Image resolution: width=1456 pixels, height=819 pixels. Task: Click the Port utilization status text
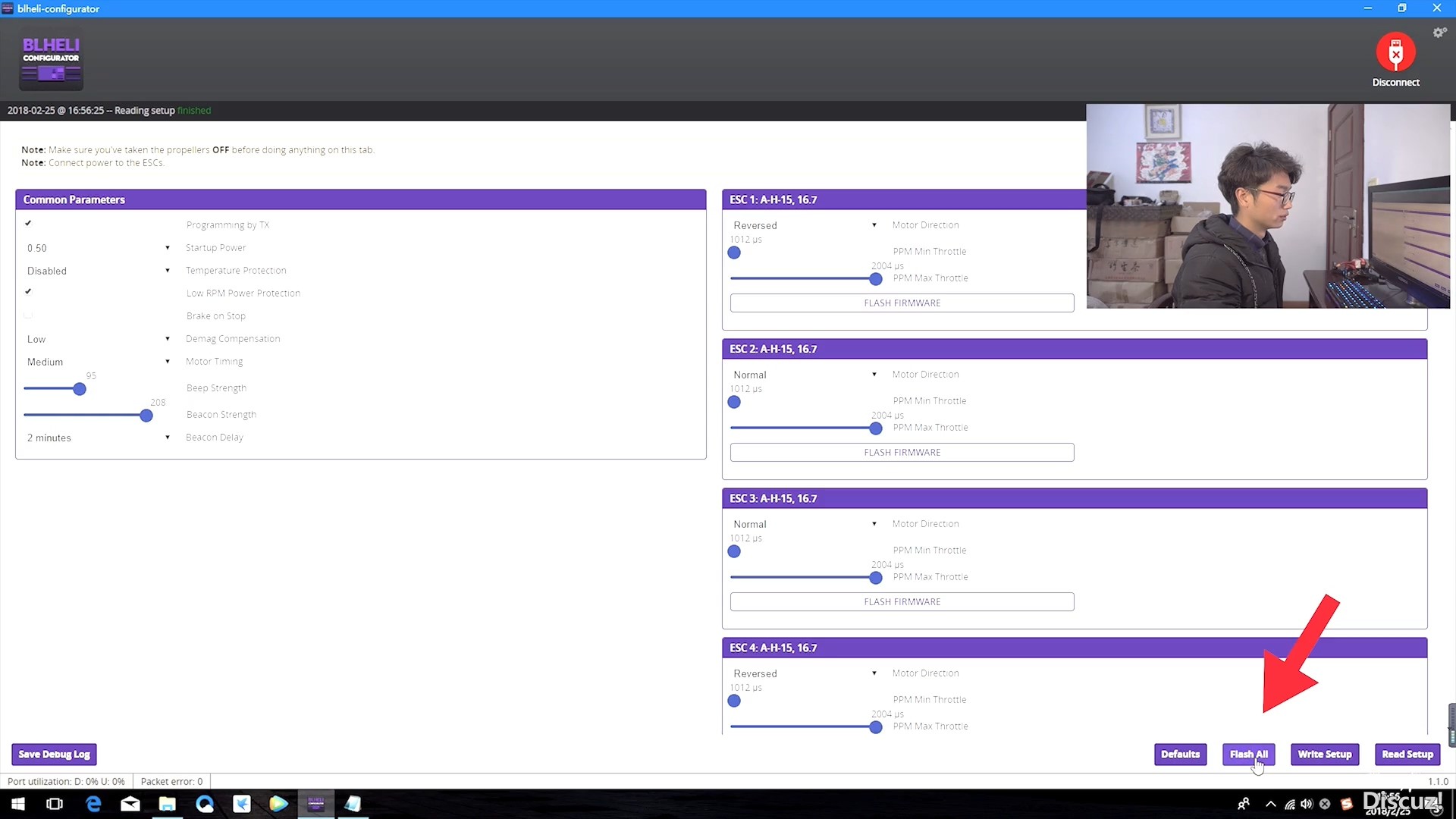tap(66, 781)
